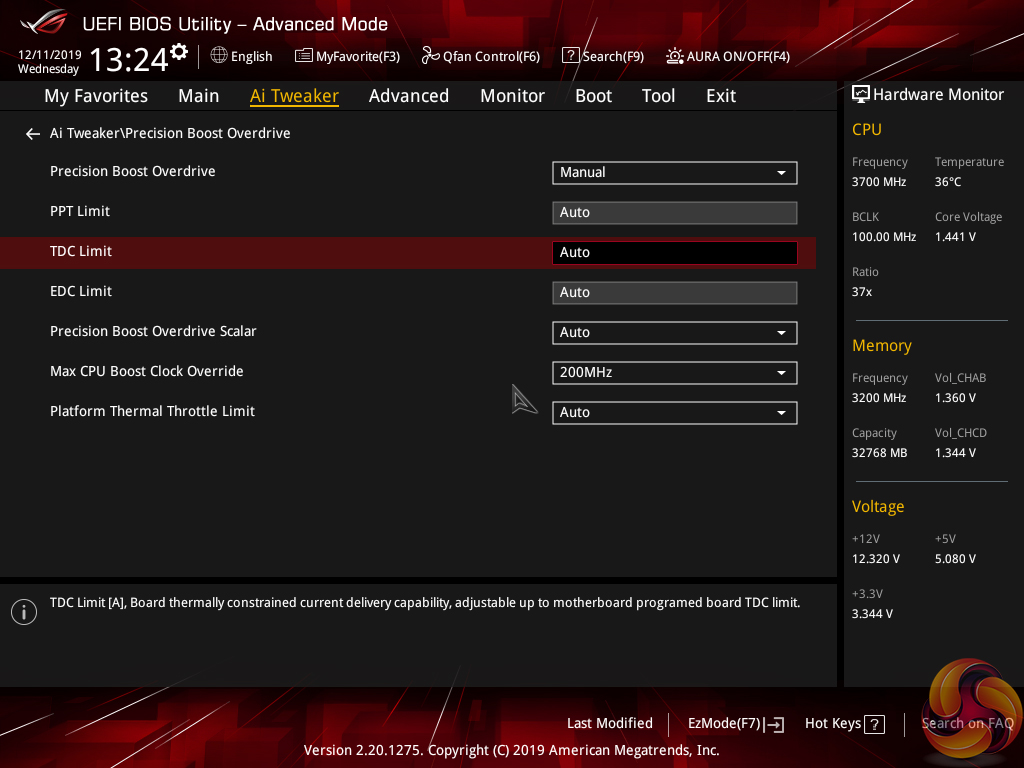Viewport: 1024px width, 768px height.
Task: Open Qfan Control(F6) fan icon
Action: (430, 56)
